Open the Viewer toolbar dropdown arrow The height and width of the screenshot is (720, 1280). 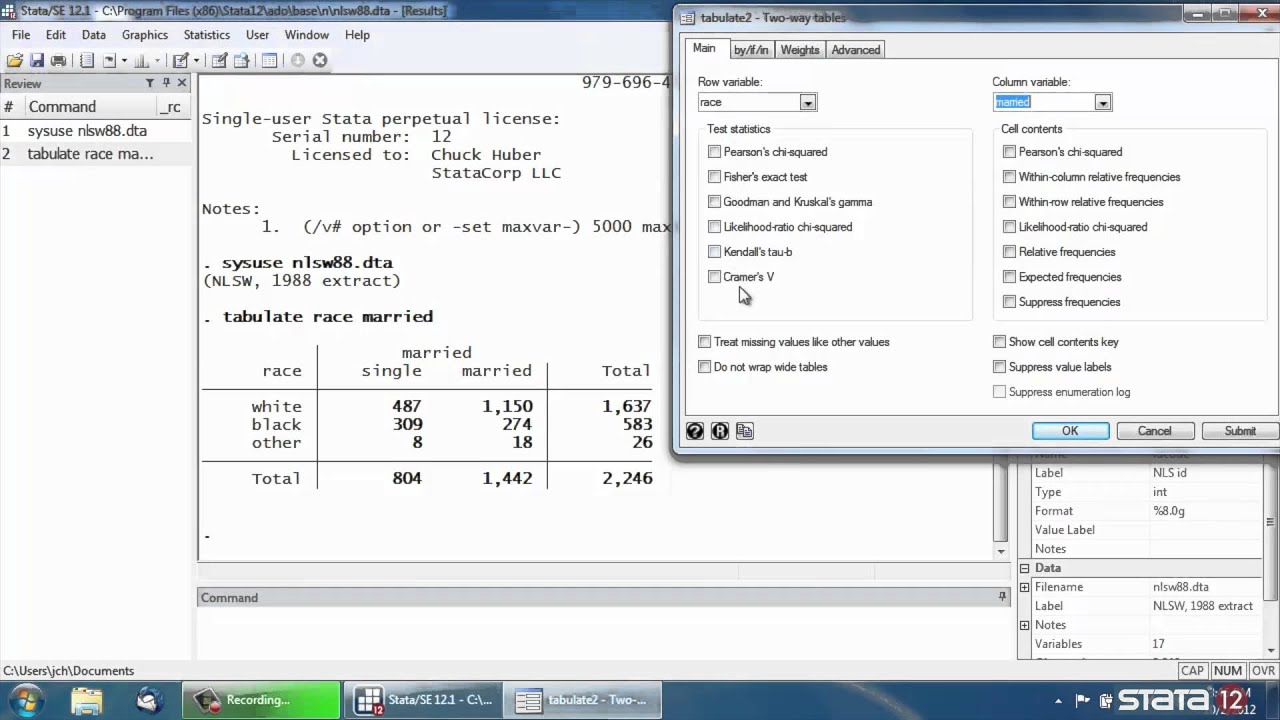(124, 61)
